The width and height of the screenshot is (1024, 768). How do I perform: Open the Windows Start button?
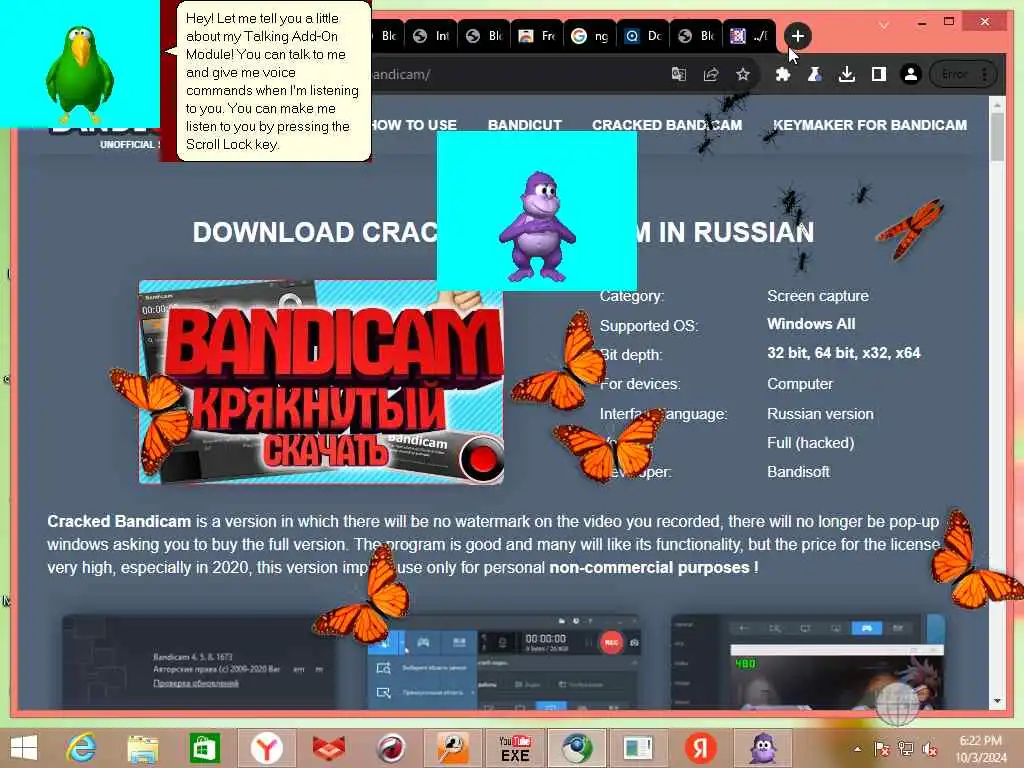(x=24, y=748)
